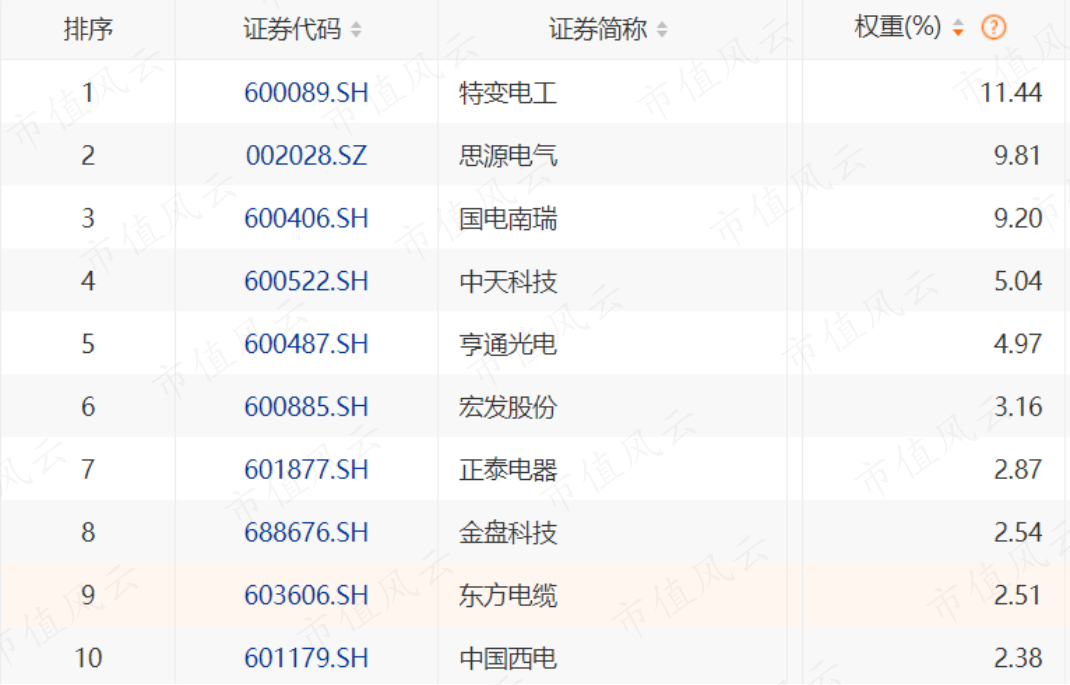1070x685 pixels.
Task: Click the weight value 9.20
Action: coord(1017,218)
